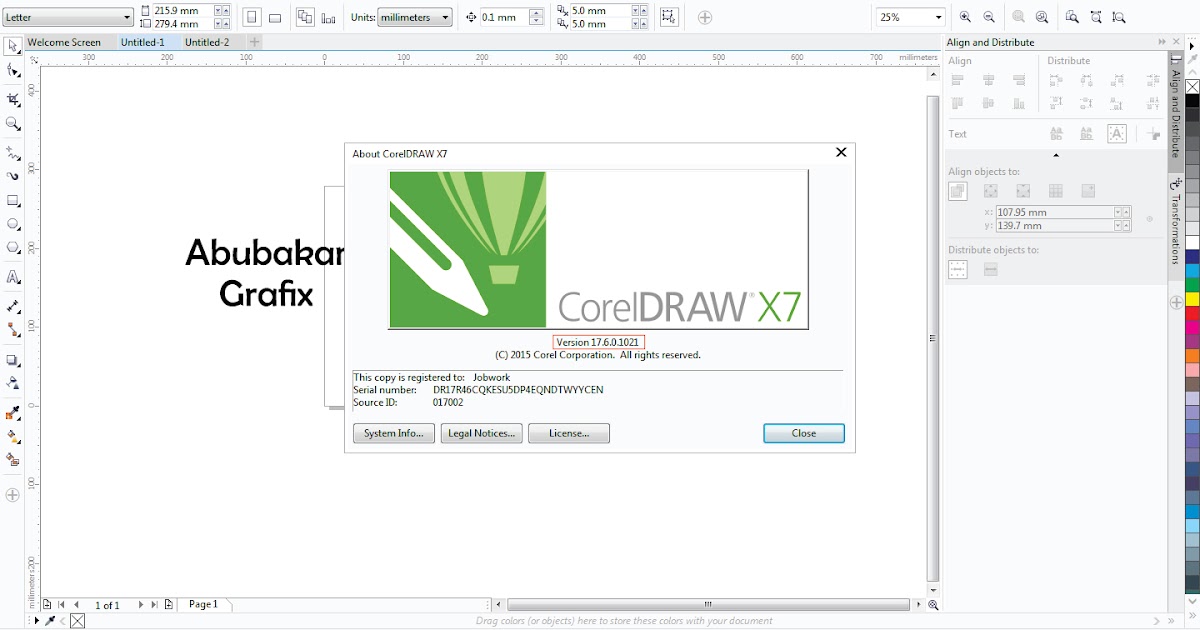Set page to Landscape orientation
The width and height of the screenshot is (1200, 630).
[275, 17]
